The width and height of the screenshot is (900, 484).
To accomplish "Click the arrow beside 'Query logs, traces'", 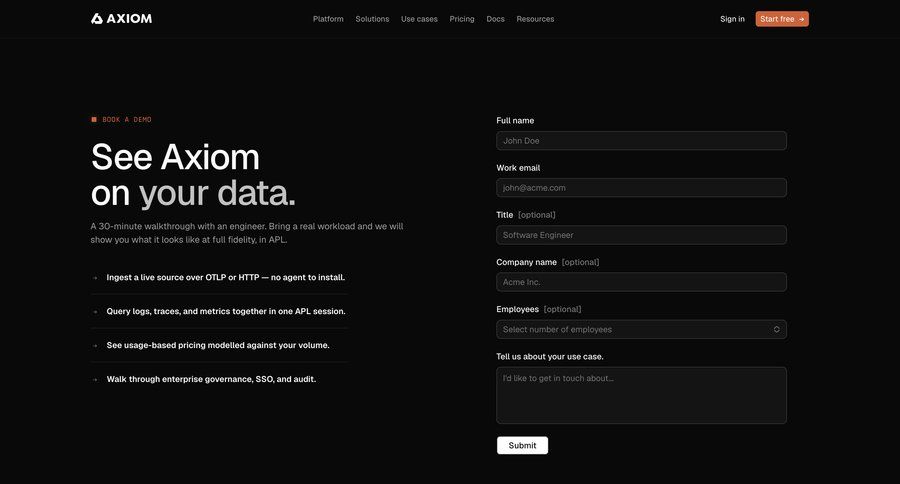I will point(95,312).
